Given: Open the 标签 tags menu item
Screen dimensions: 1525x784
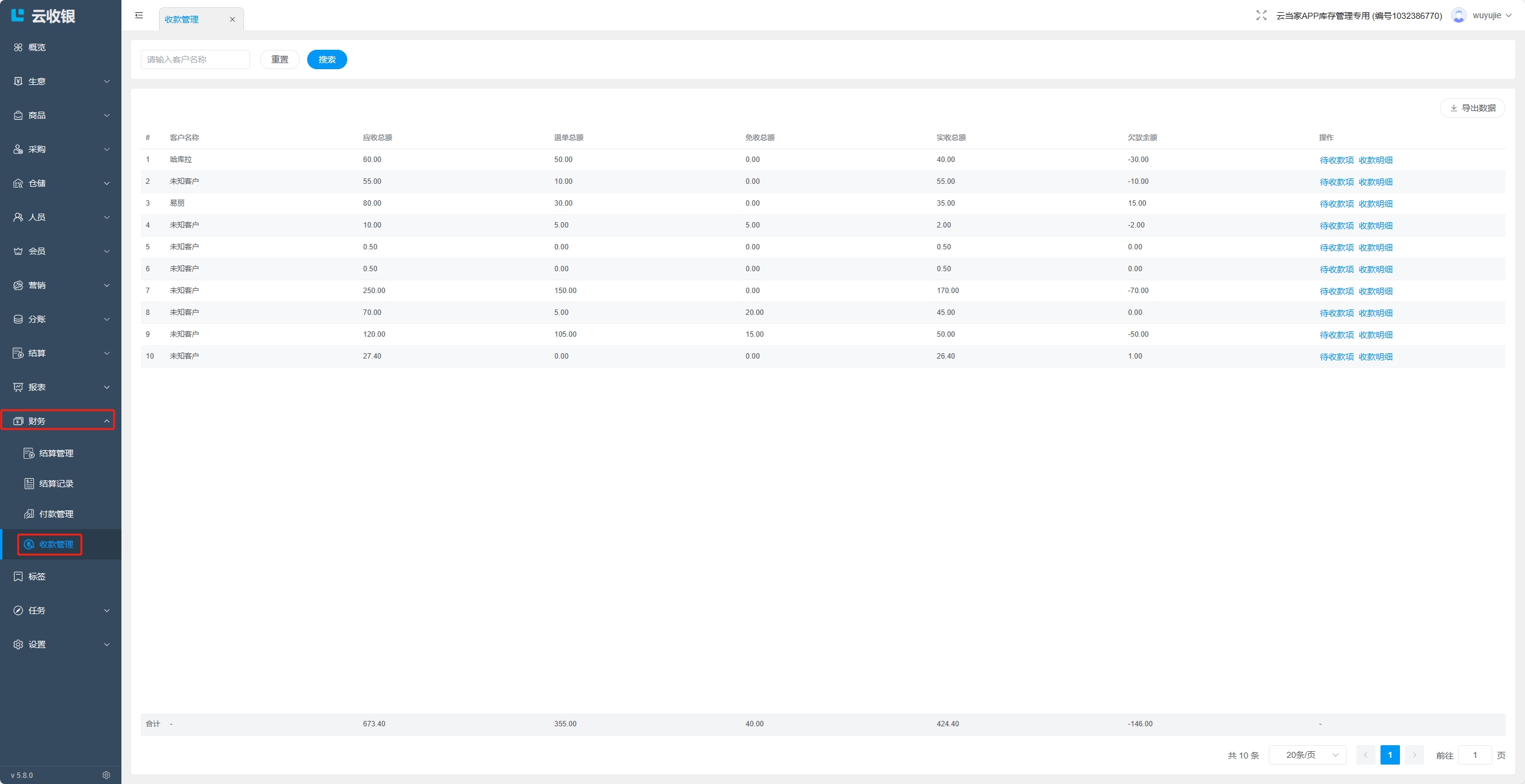Looking at the screenshot, I should coord(36,576).
